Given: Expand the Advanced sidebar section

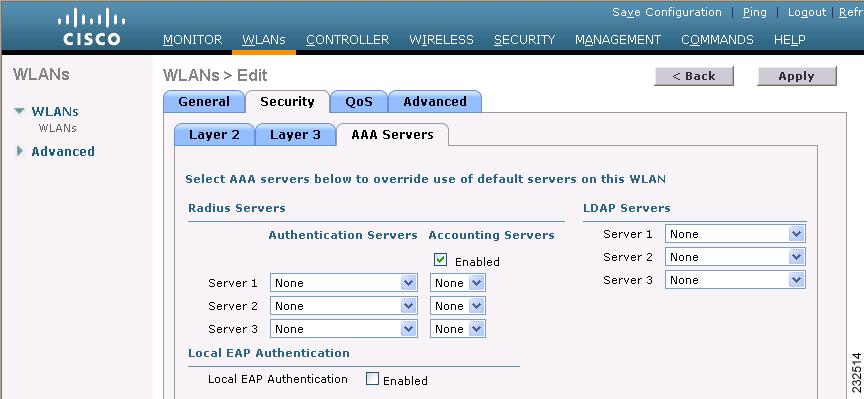Looking at the screenshot, I should [x=20, y=151].
